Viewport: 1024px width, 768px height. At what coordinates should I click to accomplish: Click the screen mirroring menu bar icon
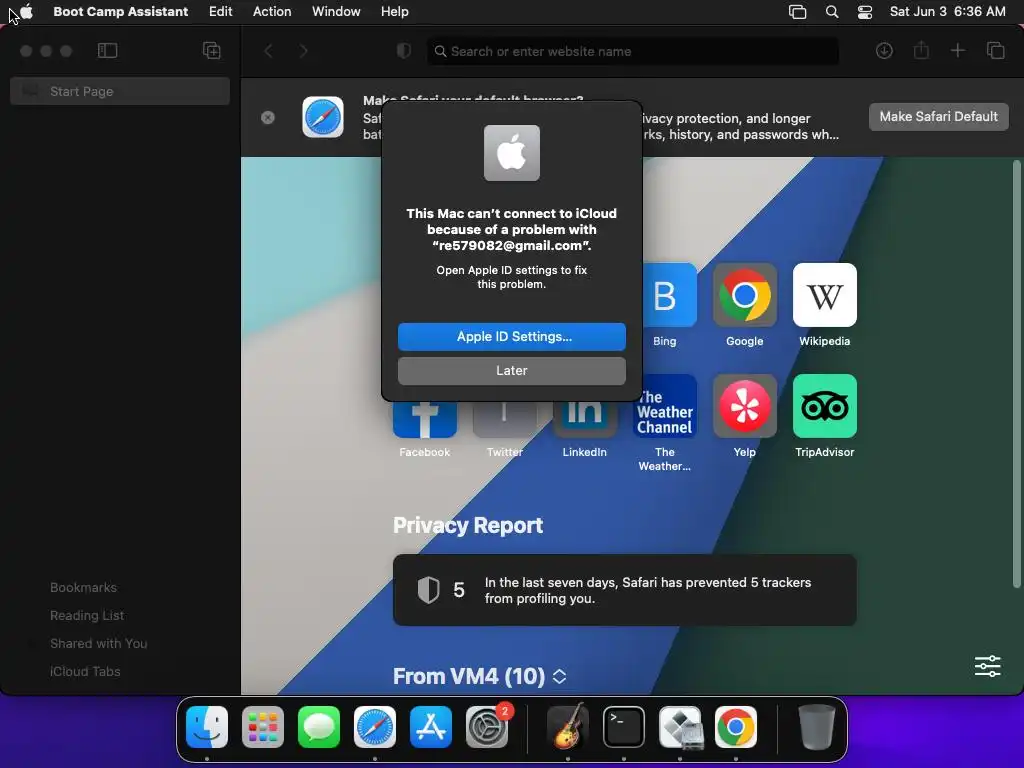coord(797,12)
